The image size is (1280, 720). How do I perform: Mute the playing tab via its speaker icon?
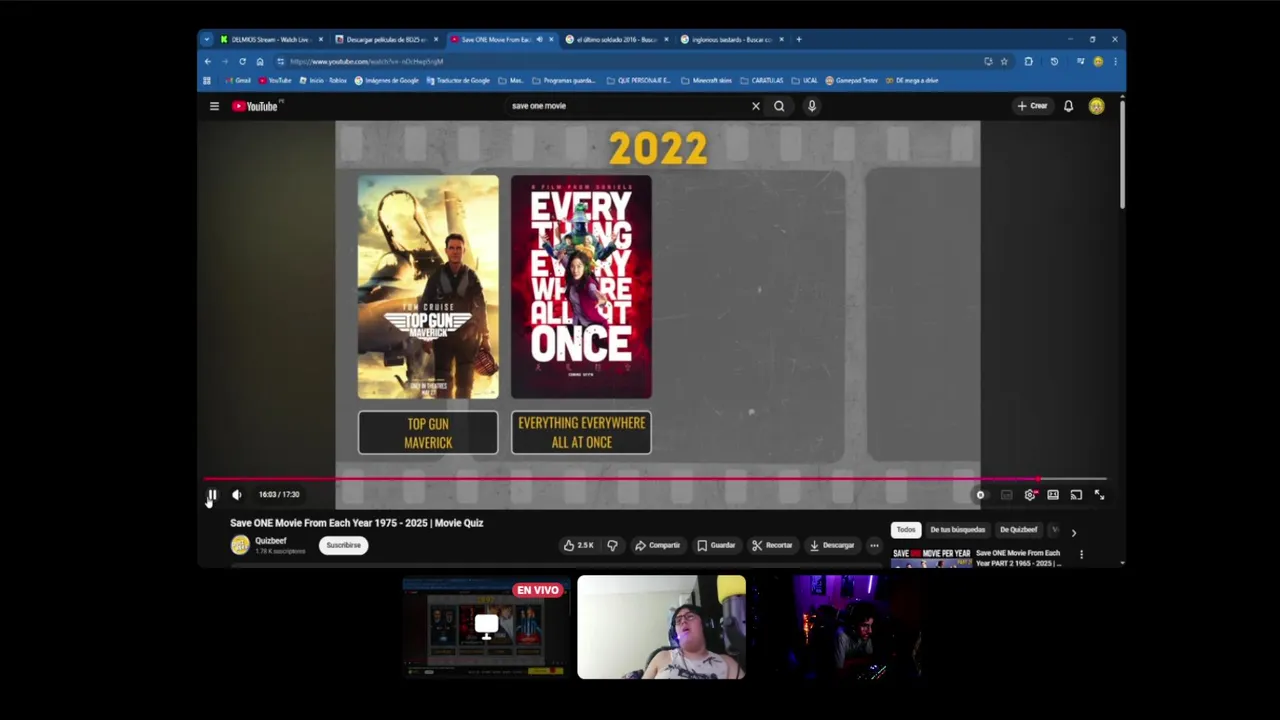pyautogui.click(x=539, y=40)
